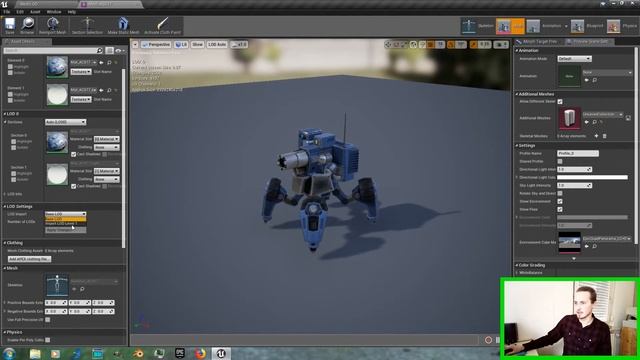Open Firefox from the taskbar
The image size is (640, 360).
click(200, 353)
